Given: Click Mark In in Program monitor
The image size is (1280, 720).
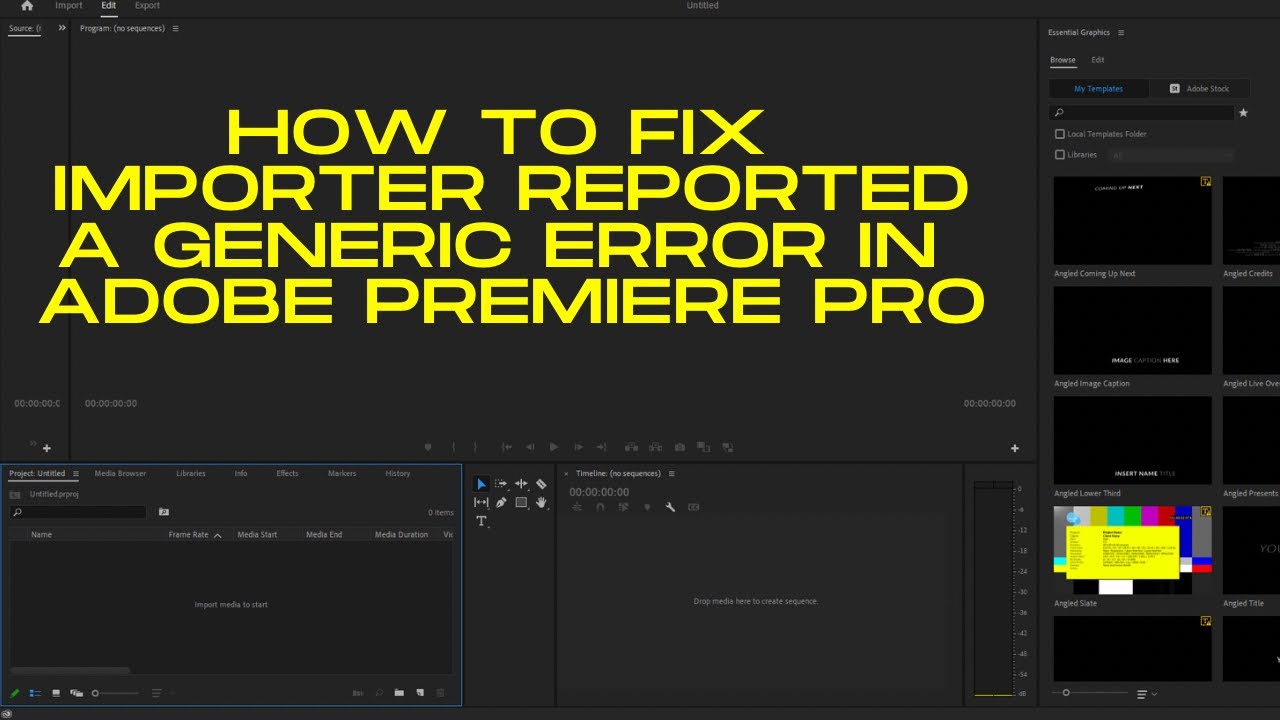Looking at the screenshot, I should [x=453, y=447].
